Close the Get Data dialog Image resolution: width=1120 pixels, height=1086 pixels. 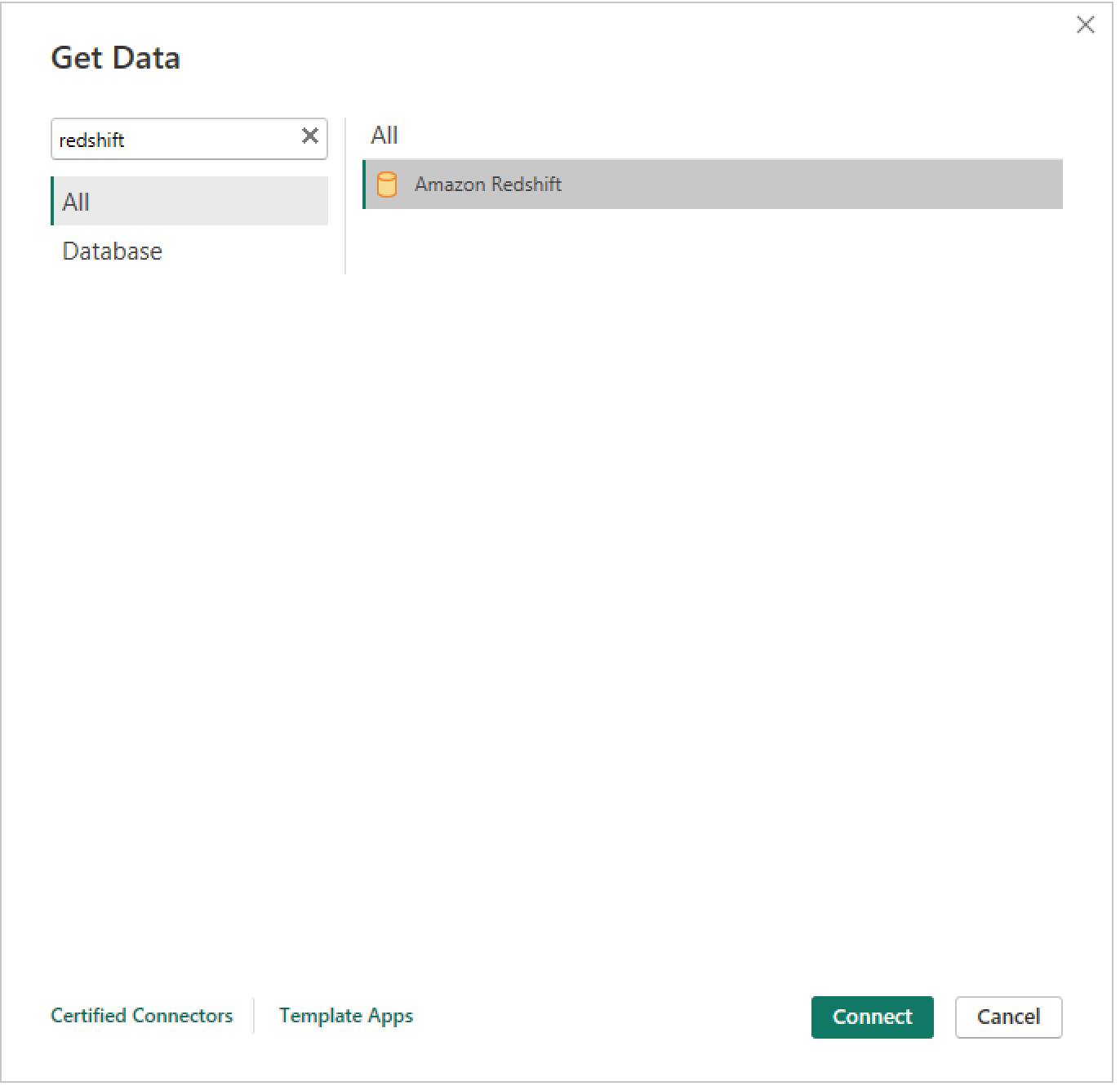point(1086,25)
